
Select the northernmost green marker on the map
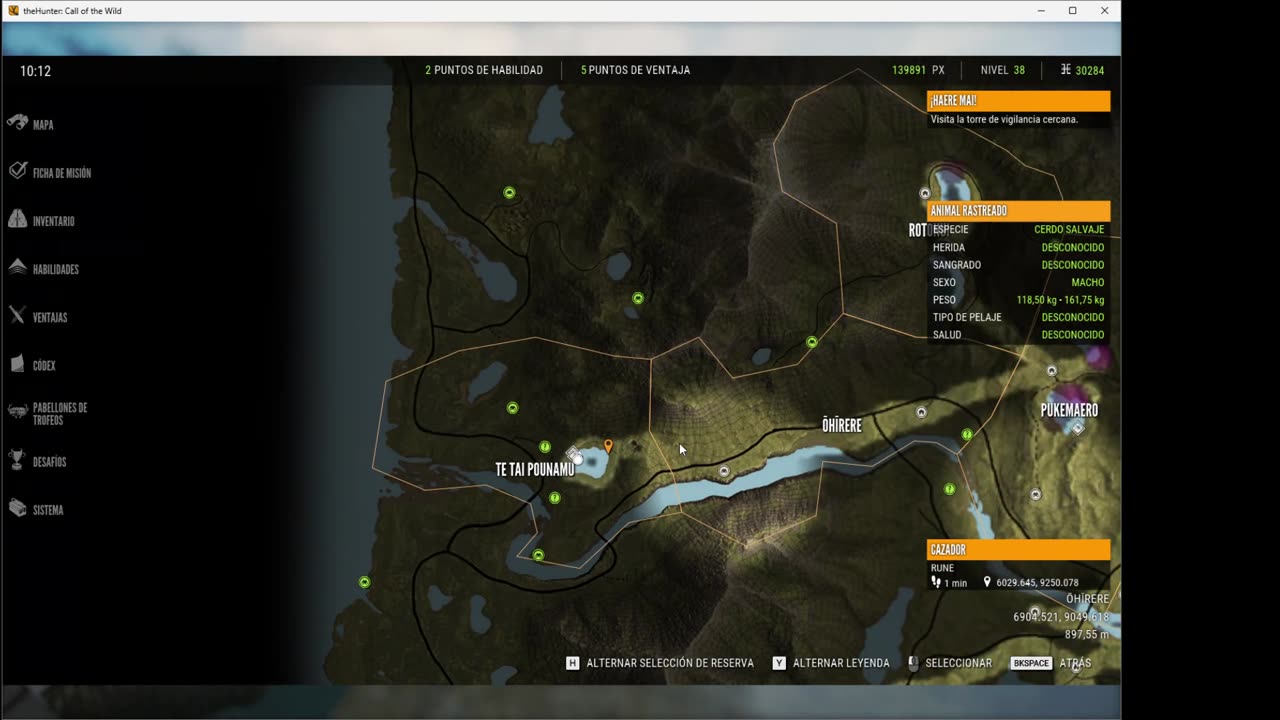pos(509,192)
